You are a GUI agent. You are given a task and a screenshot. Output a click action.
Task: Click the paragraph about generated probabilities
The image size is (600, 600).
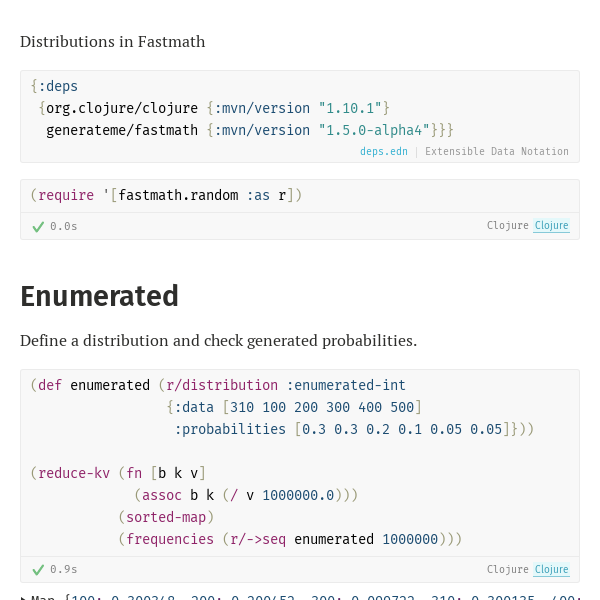point(218,341)
